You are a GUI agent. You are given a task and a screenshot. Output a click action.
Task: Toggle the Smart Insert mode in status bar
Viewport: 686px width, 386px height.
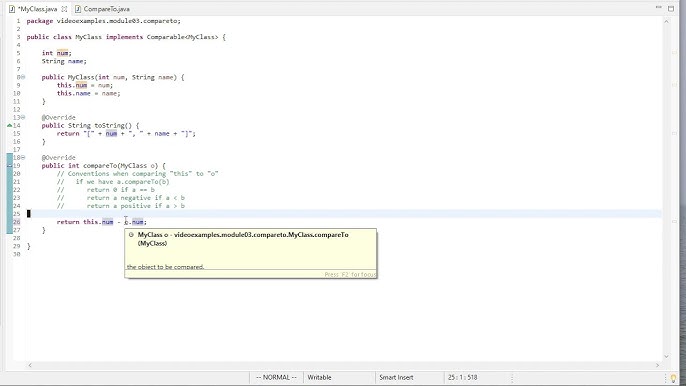tap(396, 377)
